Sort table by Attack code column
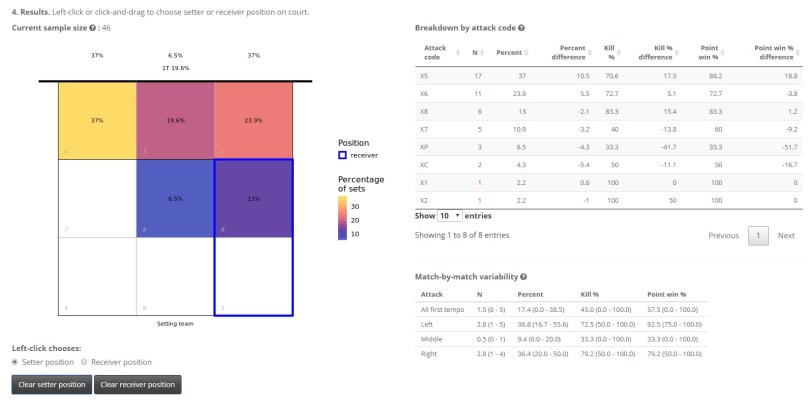This screenshot has height=409, width=810. 436,54
